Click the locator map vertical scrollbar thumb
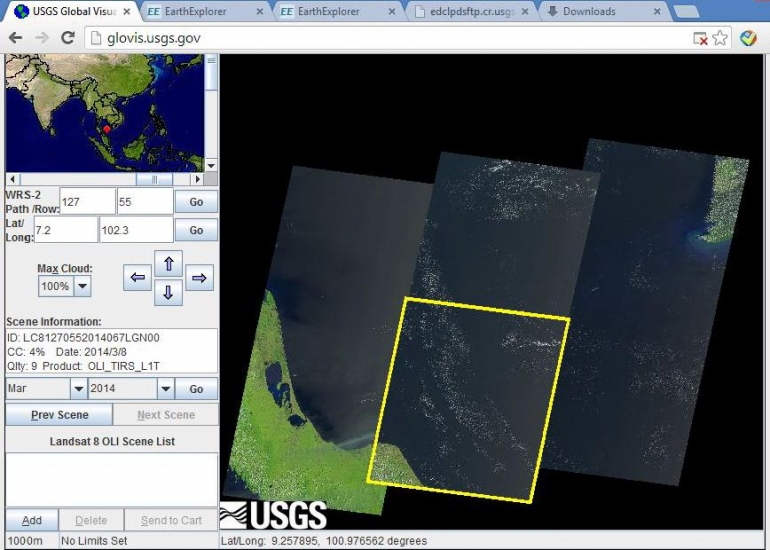 pyautogui.click(x=211, y=73)
